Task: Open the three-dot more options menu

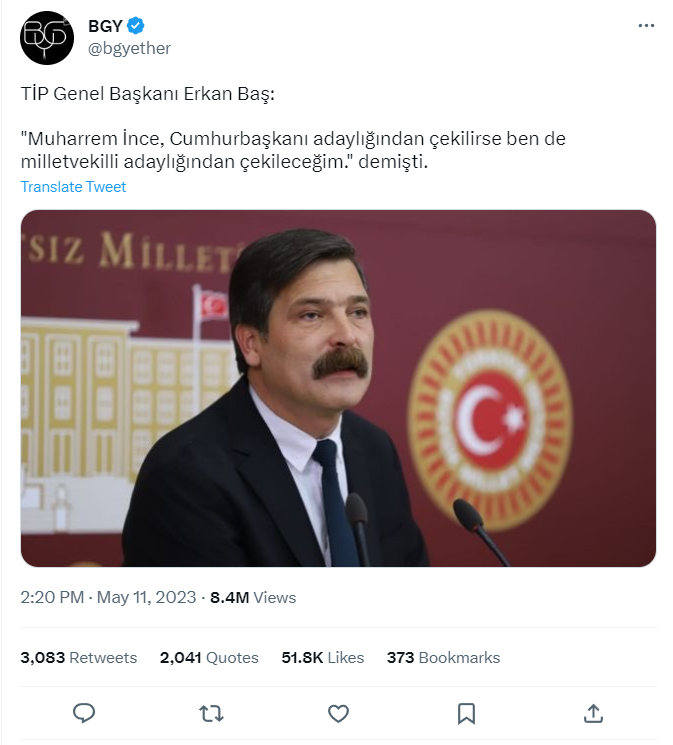Action: click(646, 26)
